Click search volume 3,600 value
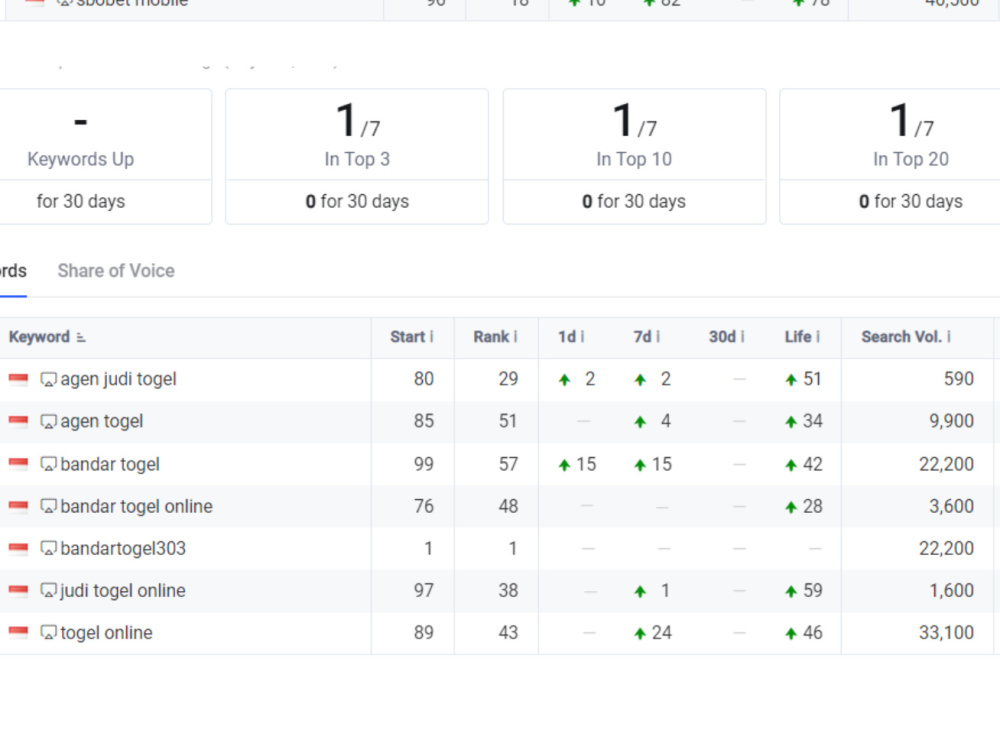The image size is (1000, 750). (952, 506)
